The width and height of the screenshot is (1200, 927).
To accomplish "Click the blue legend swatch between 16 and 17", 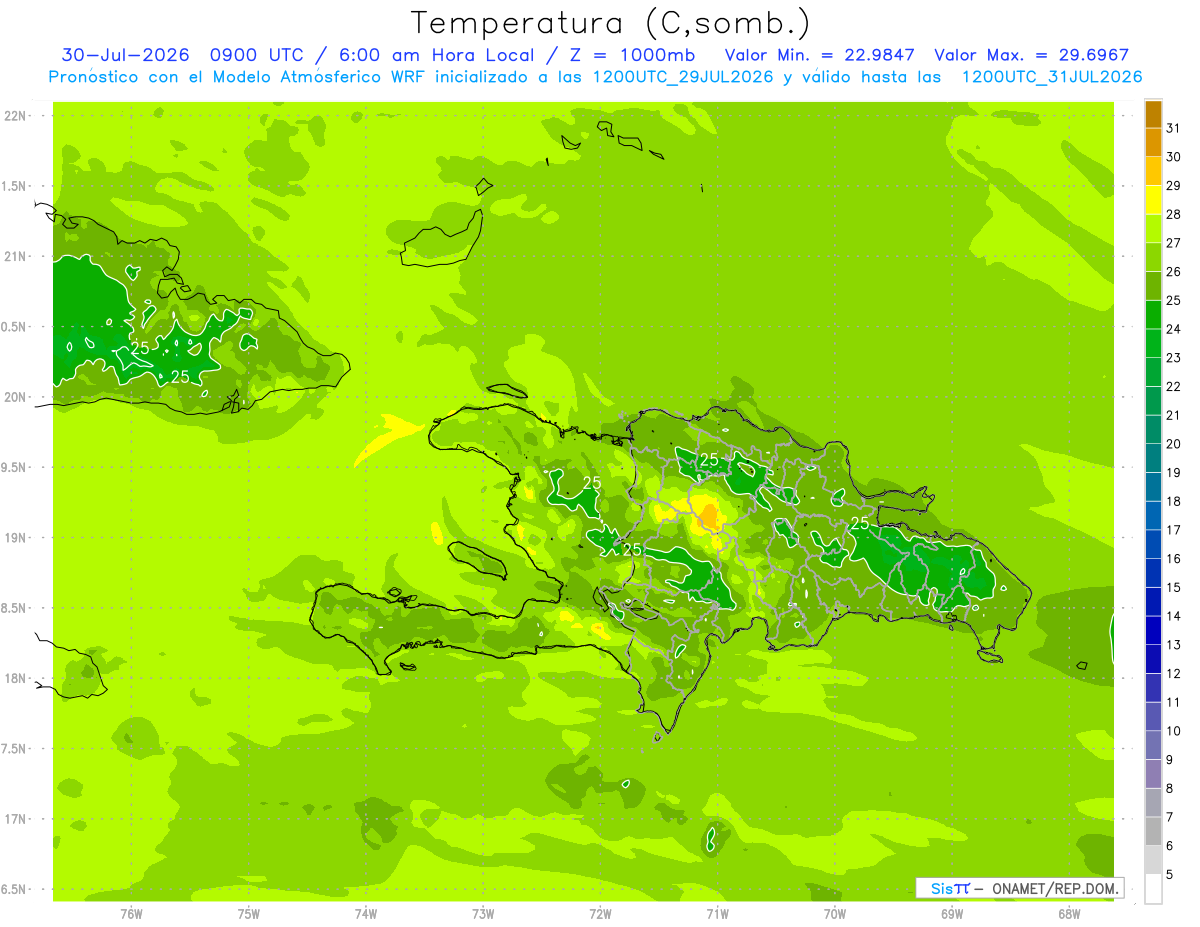I will (1153, 545).
